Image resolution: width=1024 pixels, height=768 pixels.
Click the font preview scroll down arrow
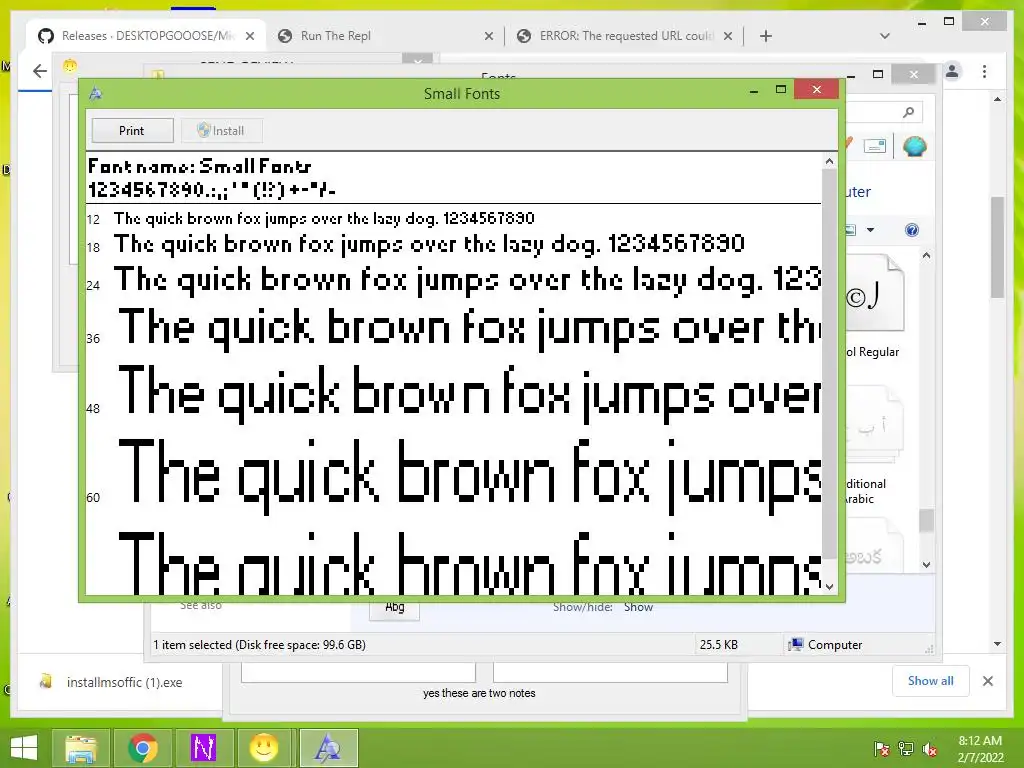pyautogui.click(x=829, y=586)
